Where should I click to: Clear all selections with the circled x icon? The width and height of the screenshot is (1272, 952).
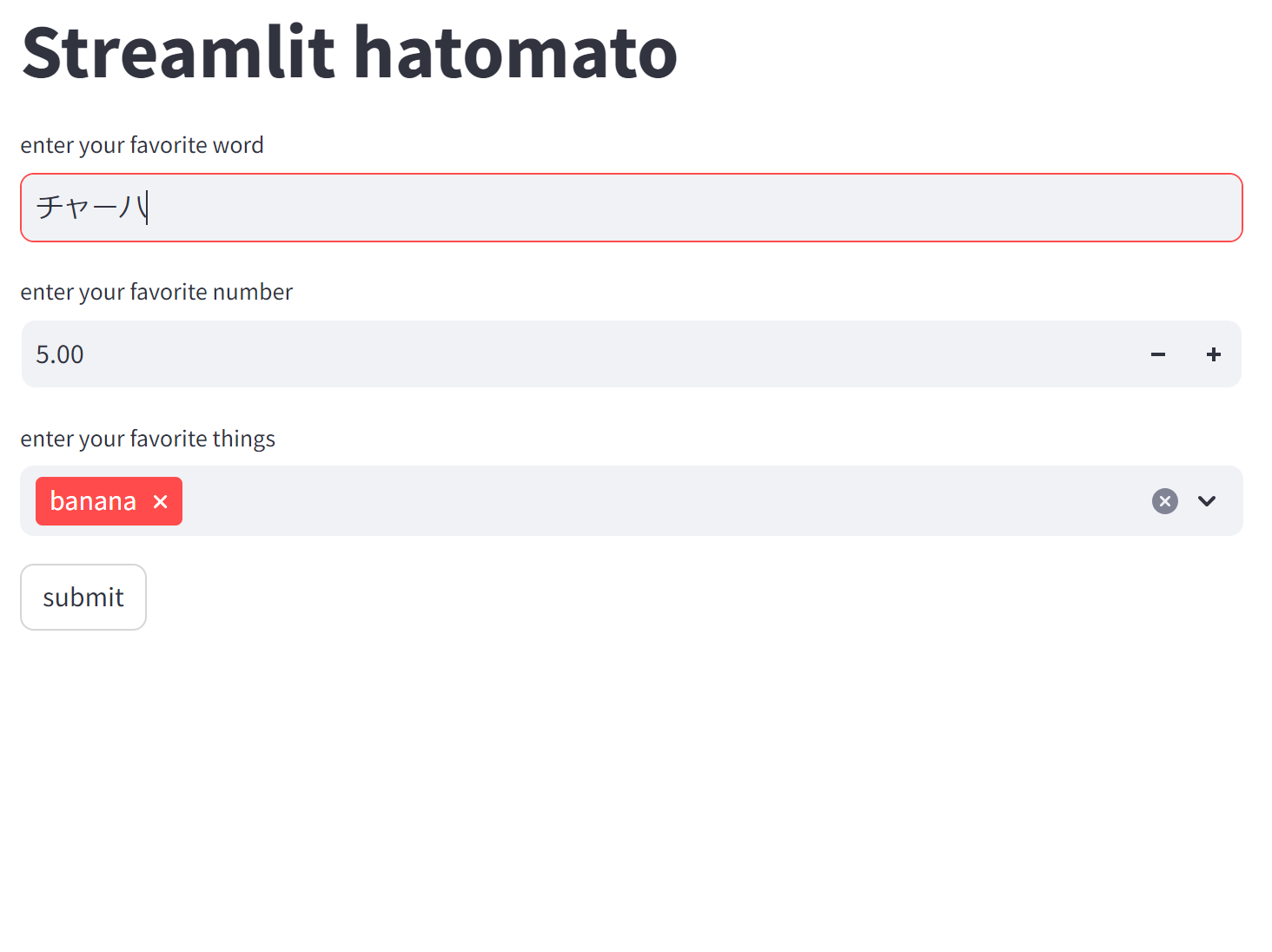pos(1164,501)
